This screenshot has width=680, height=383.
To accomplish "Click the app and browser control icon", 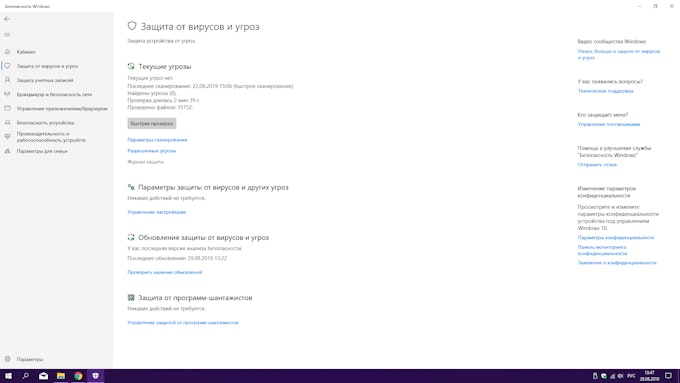I will click(7, 108).
